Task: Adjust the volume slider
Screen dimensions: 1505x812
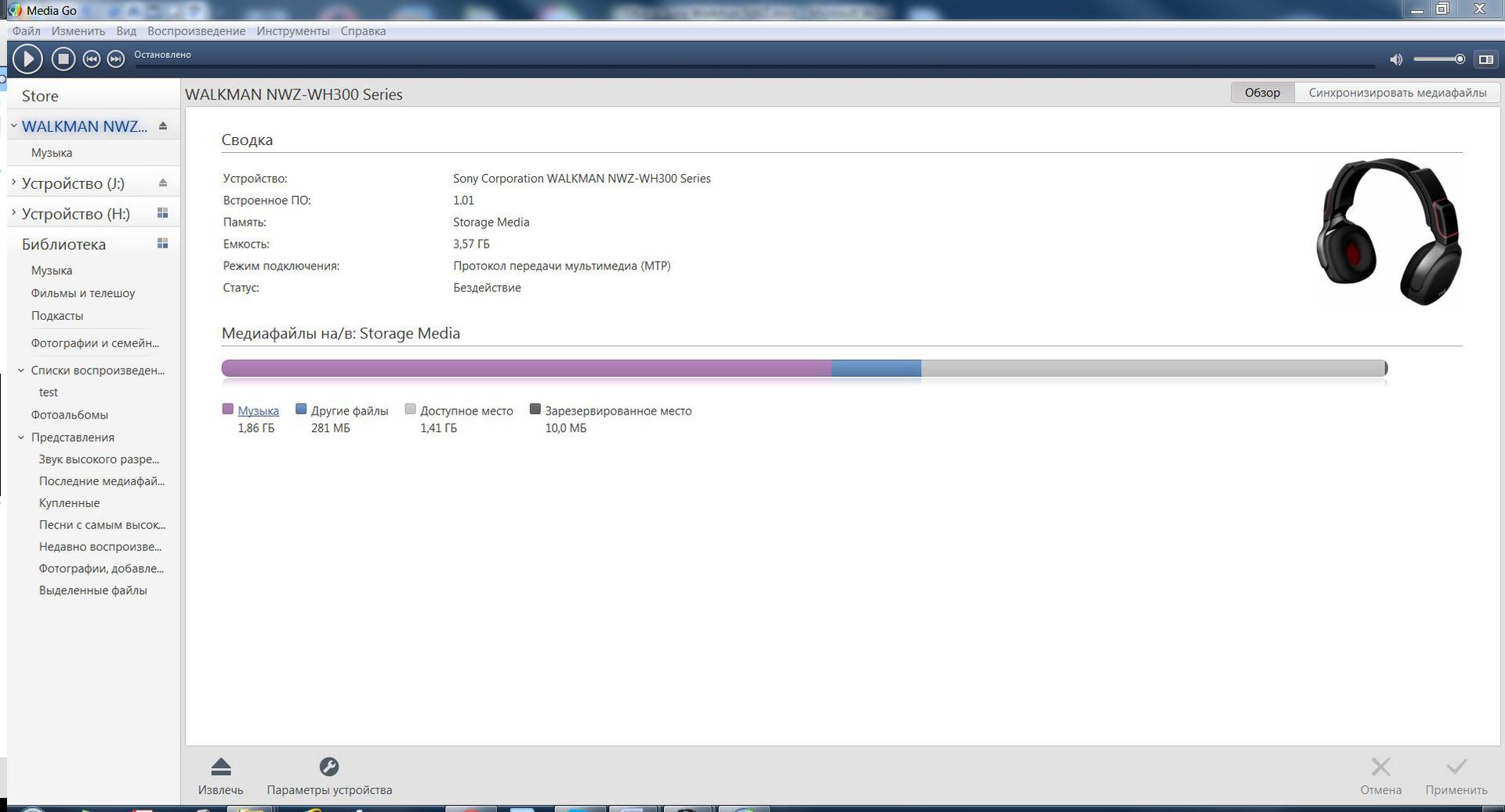Action: pyautogui.click(x=1438, y=60)
